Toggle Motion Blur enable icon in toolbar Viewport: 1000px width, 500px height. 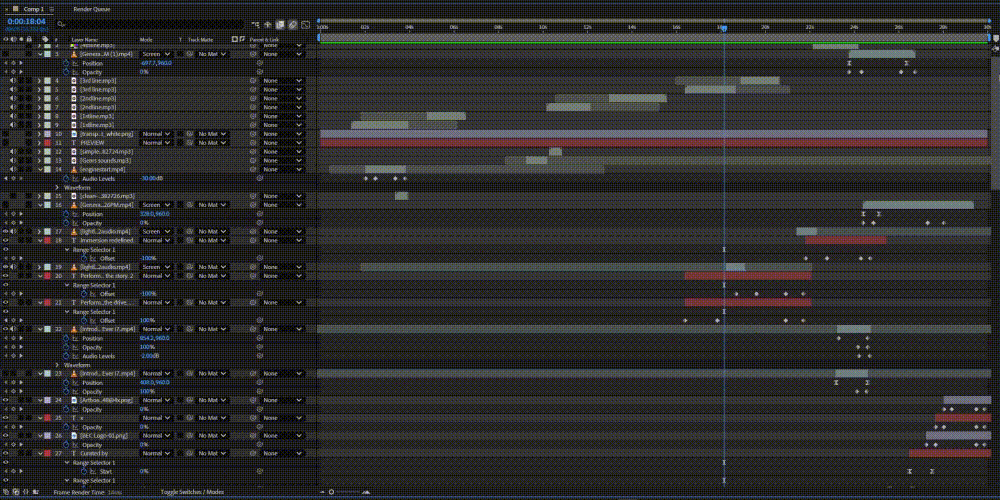292,24
